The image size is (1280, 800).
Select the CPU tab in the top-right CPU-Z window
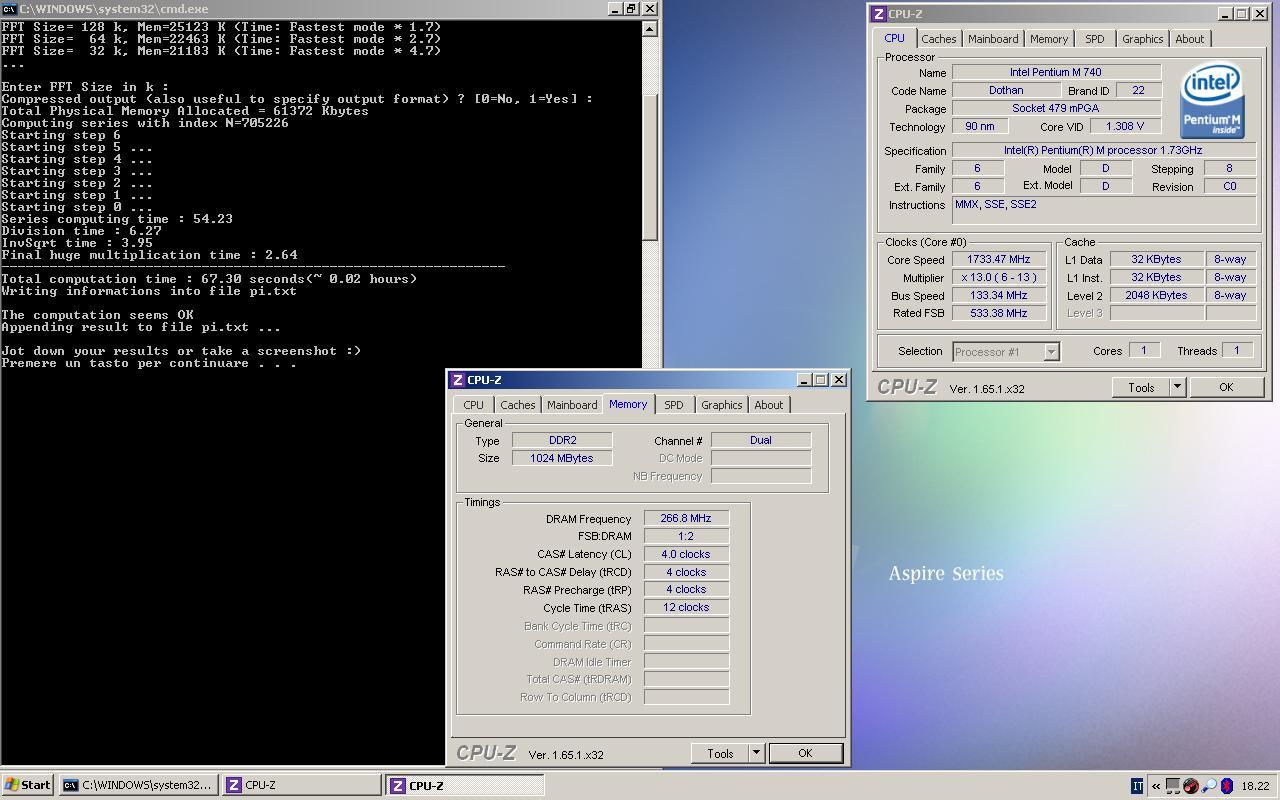894,38
